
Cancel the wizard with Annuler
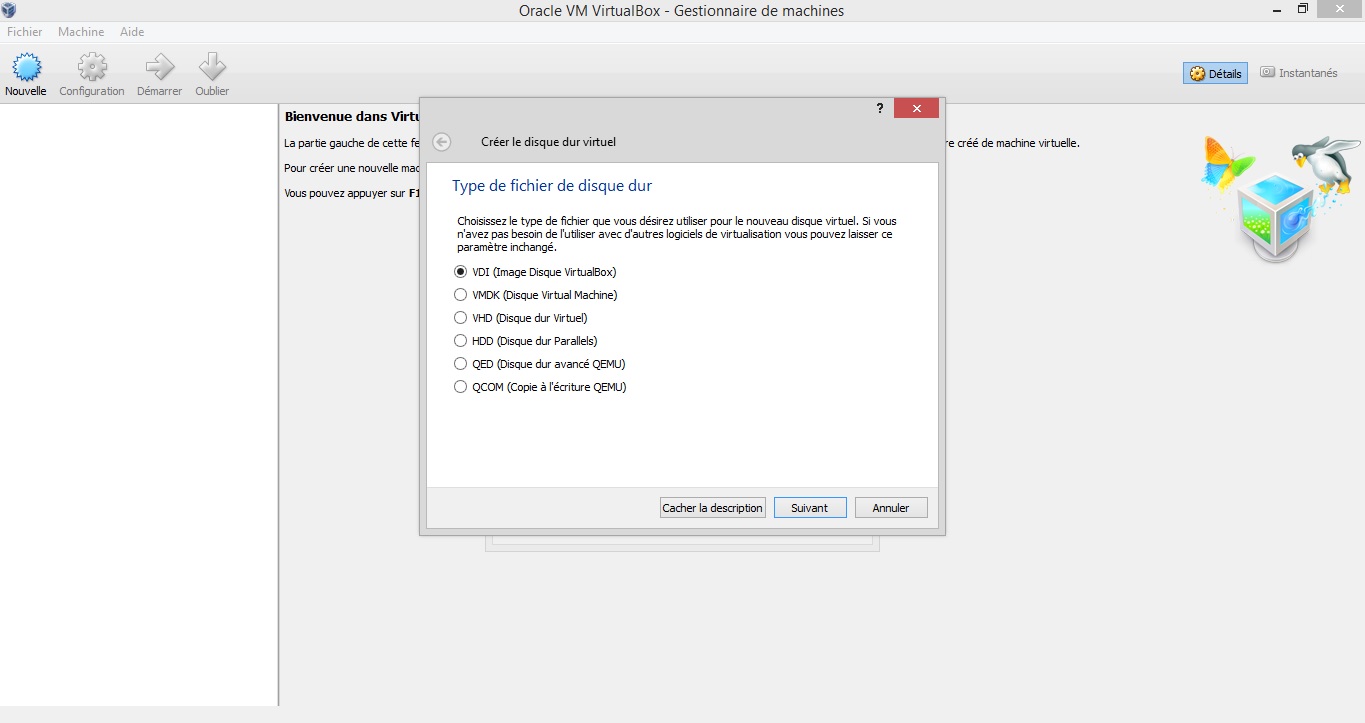point(891,508)
